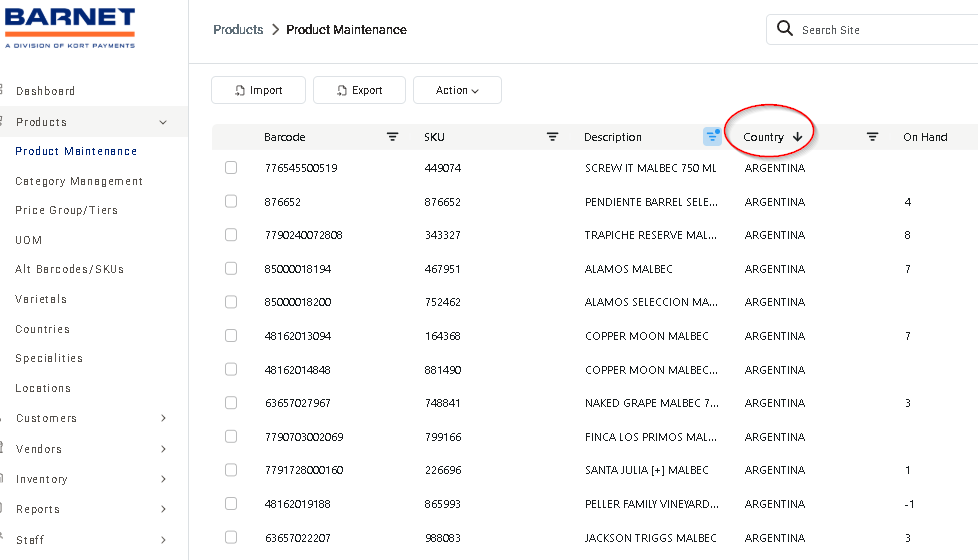
Task: Open the SKU column filter icon
Action: (x=552, y=137)
